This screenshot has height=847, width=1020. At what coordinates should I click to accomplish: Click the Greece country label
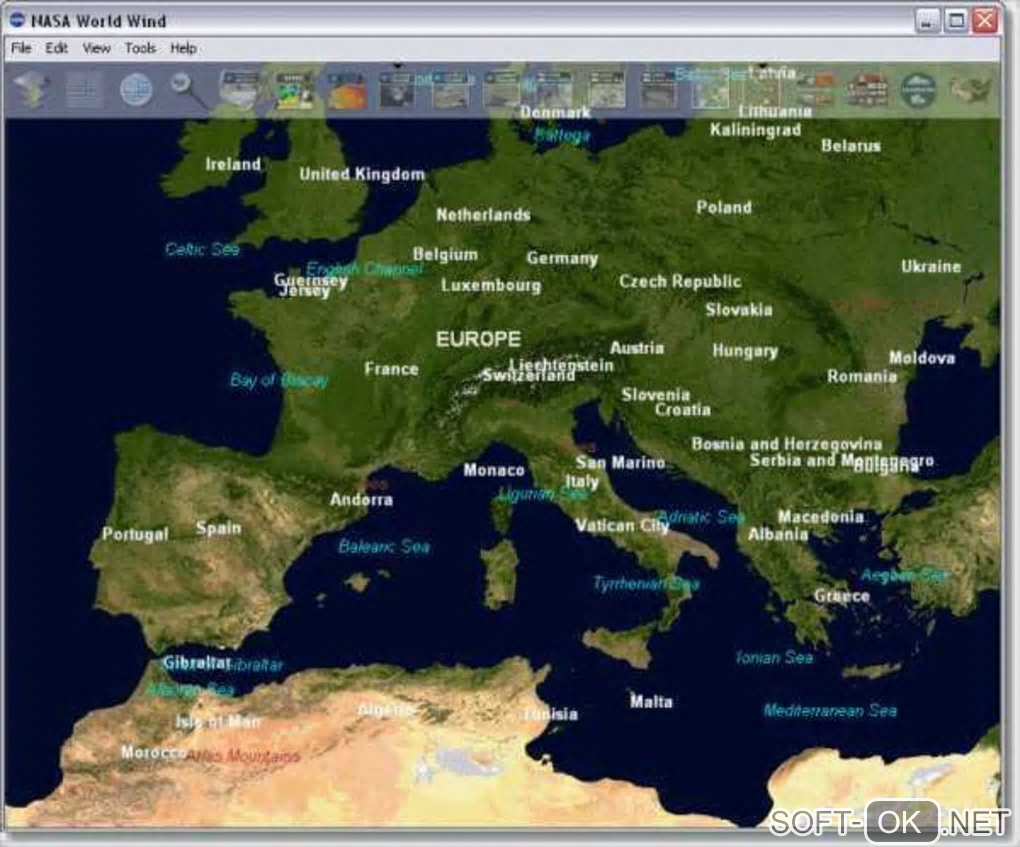[x=842, y=596]
